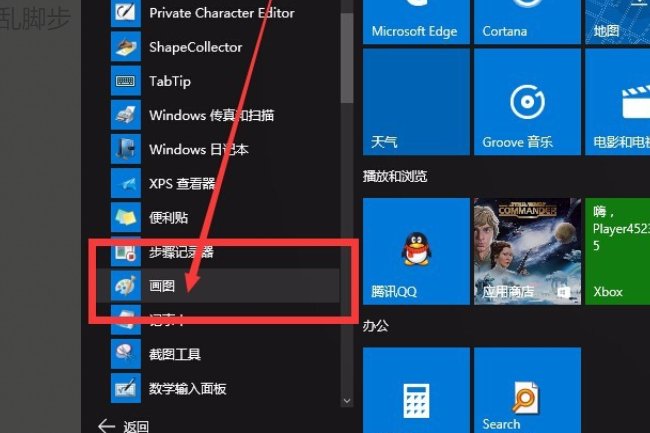Open Windows 传真和扫描 icon
Viewport: 650px width, 433px height.
pyautogui.click(x=126, y=115)
